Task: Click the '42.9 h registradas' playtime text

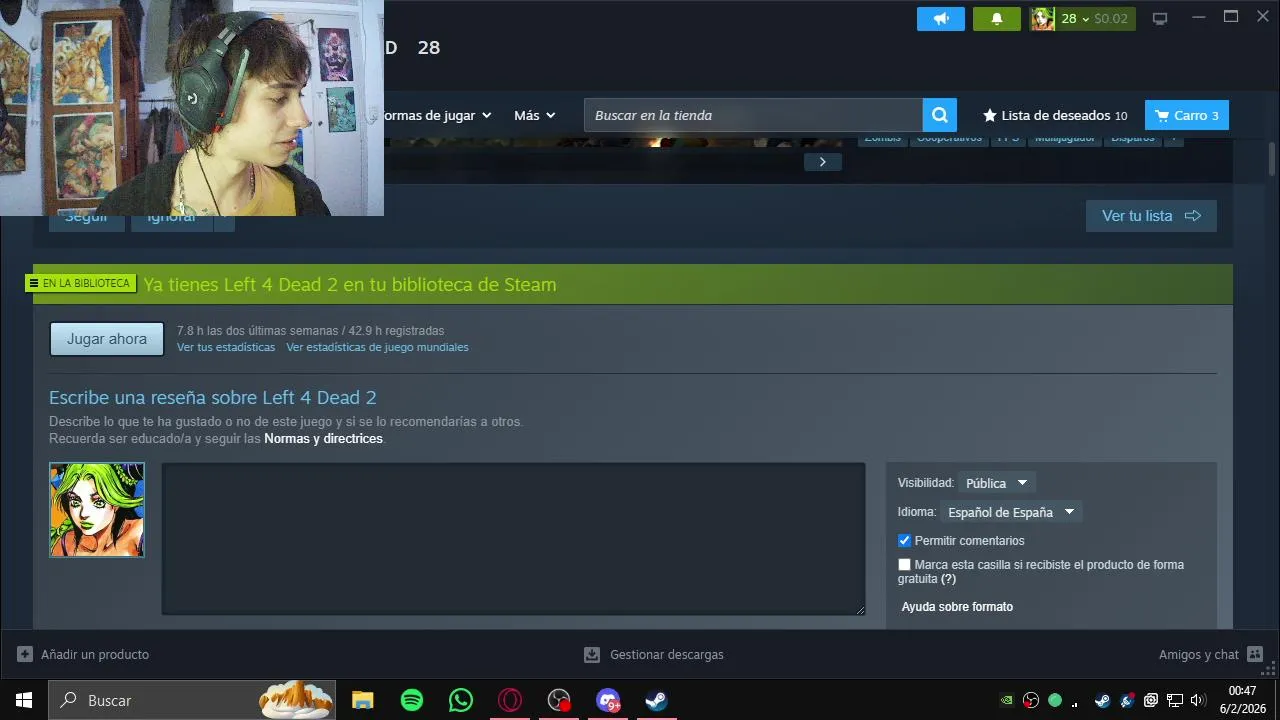Action: click(396, 331)
